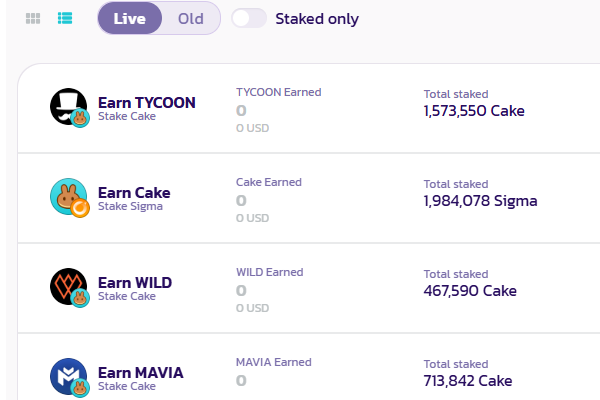Switch to grid card view icon

33,18
